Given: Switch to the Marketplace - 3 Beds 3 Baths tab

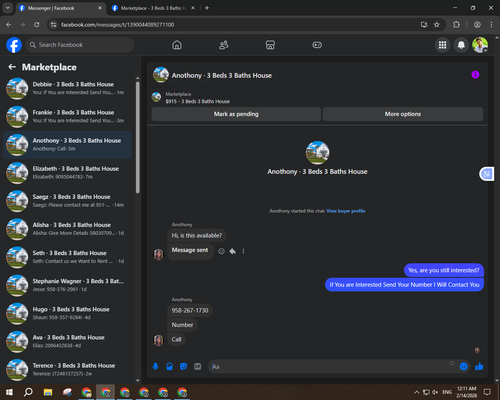Looking at the screenshot, I should (x=153, y=8).
